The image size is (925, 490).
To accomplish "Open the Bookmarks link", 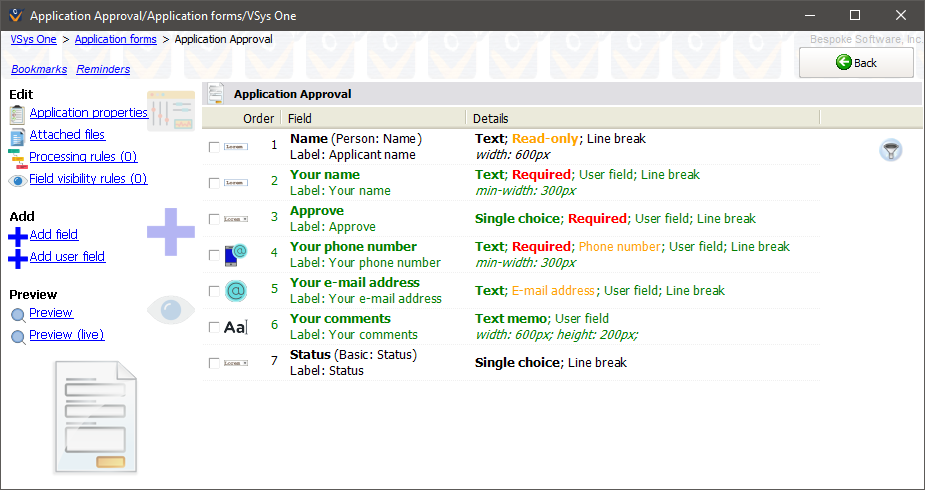I will click(x=39, y=69).
